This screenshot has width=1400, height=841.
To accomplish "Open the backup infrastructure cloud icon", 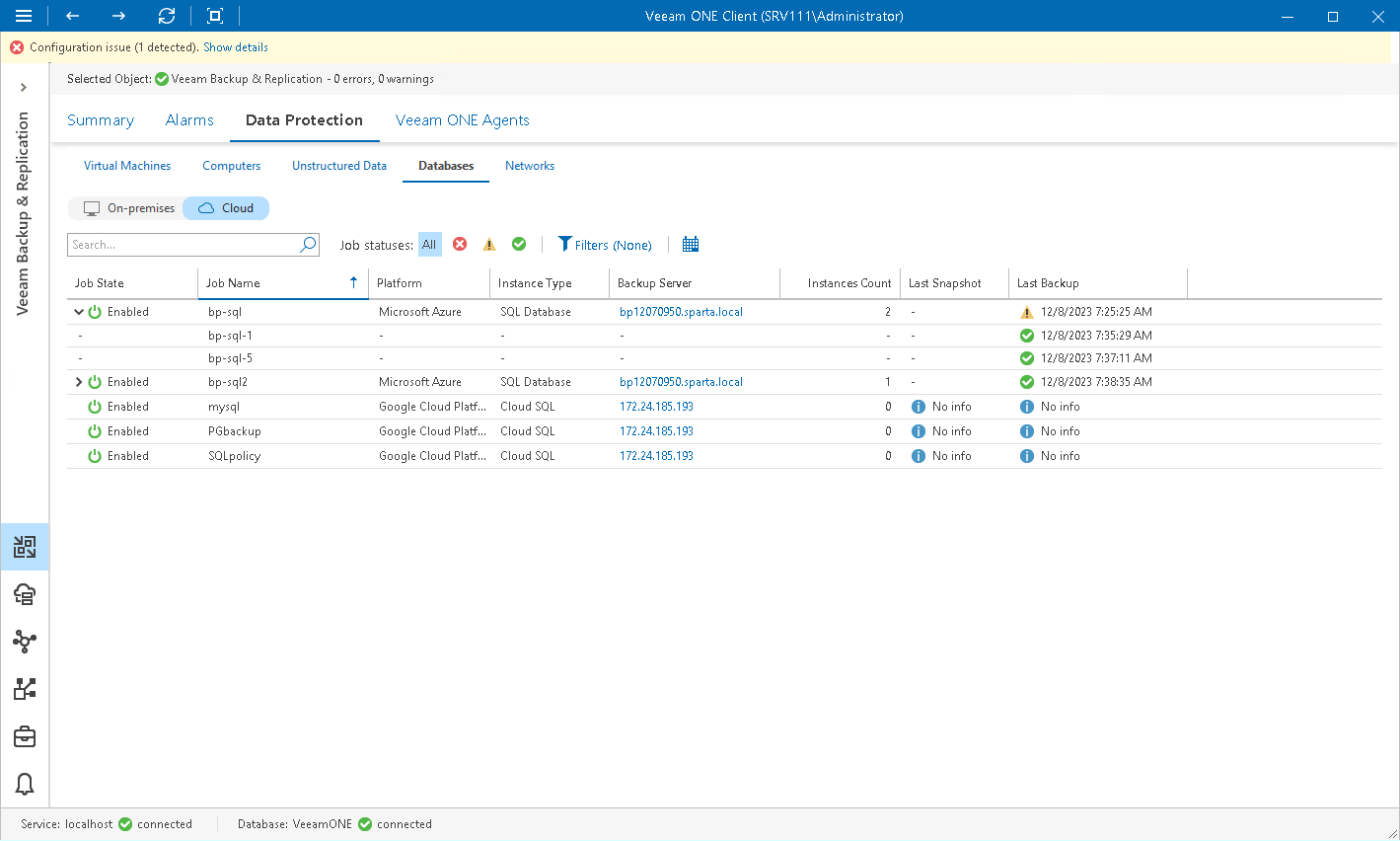I will pos(24,594).
